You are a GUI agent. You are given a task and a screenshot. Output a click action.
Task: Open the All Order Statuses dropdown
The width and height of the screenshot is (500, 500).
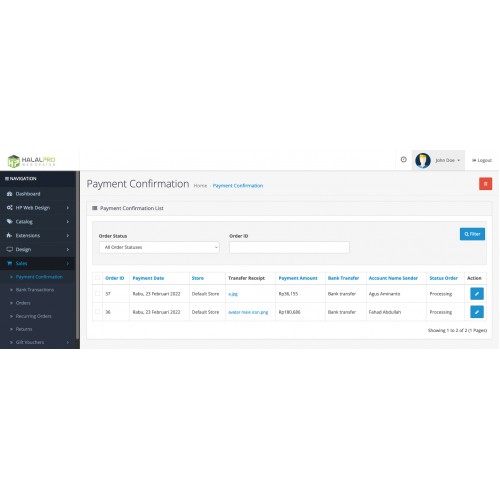[159, 247]
